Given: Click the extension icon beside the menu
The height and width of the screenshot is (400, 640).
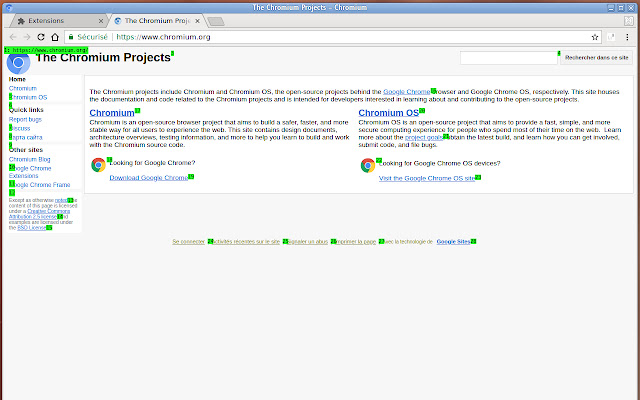Looking at the screenshot, I should point(611,37).
